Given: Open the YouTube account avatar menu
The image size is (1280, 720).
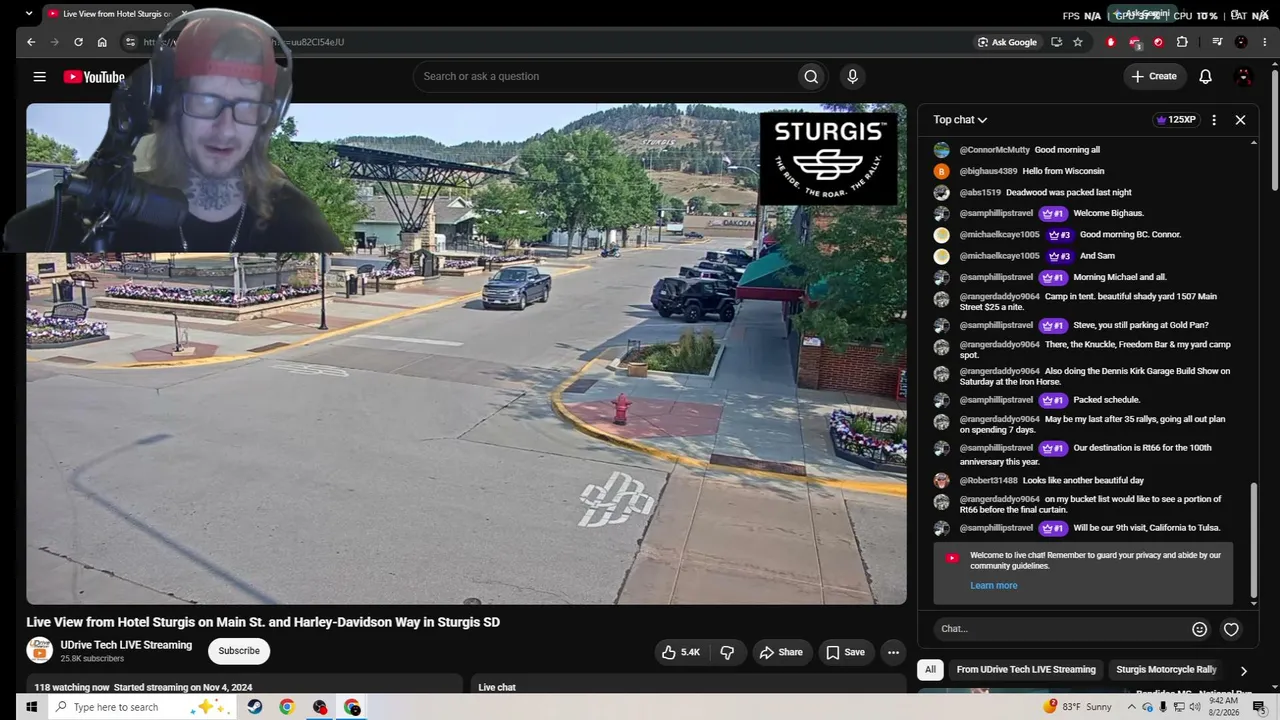Looking at the screenshot, I should coord(1244,77).
